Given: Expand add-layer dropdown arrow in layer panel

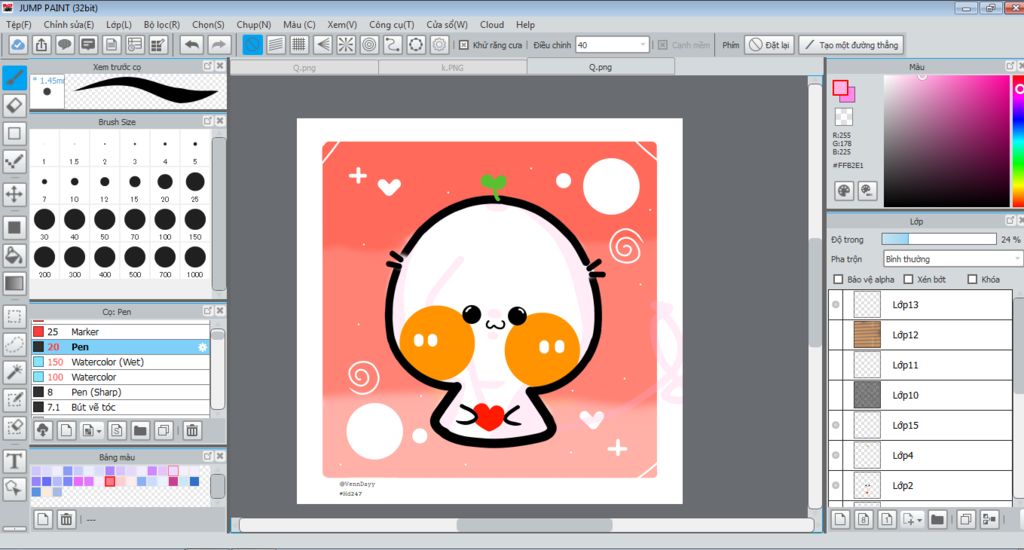Looking at the screenshot, I should (920, 520).
